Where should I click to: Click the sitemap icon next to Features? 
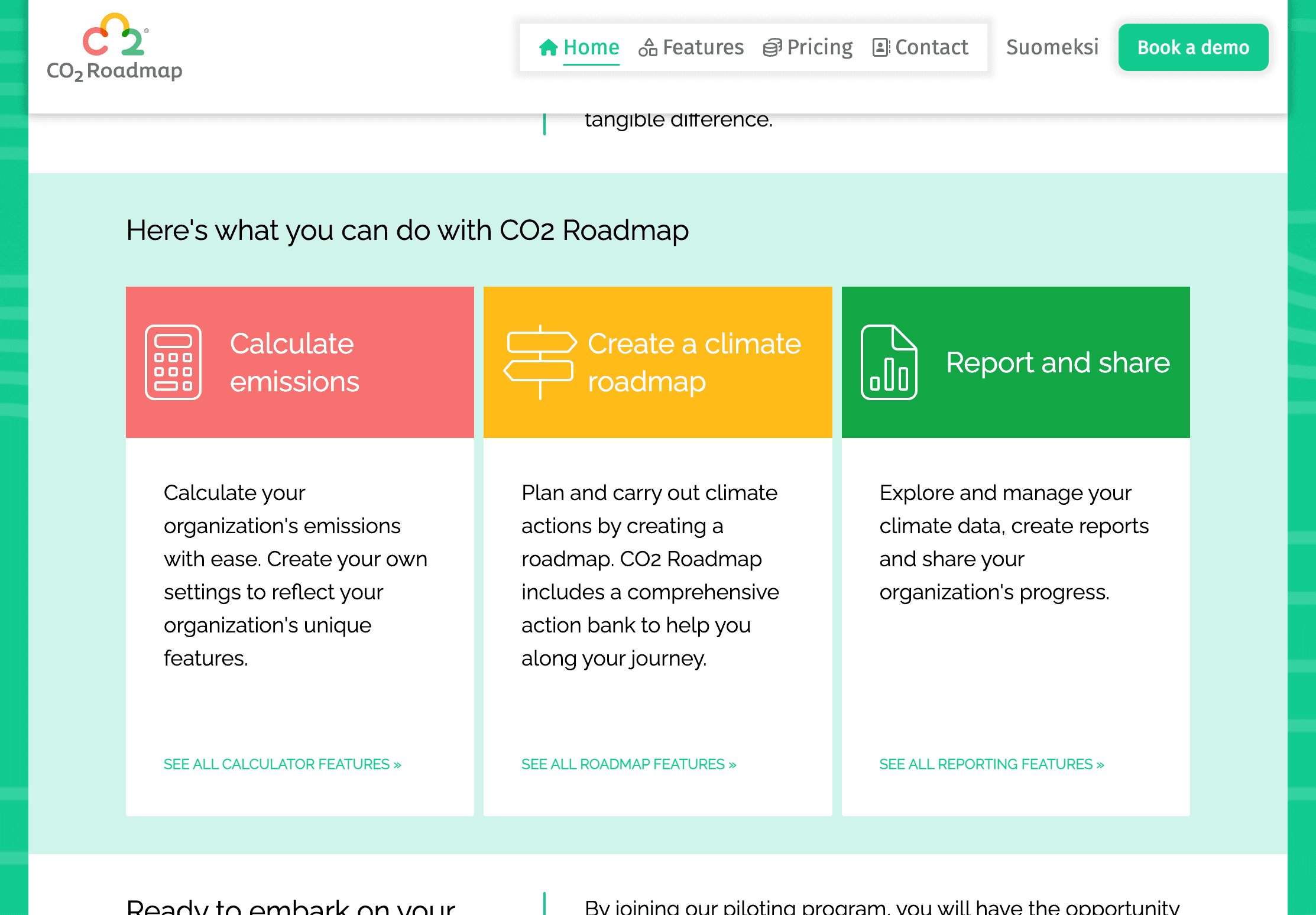[x=649, y=47]
